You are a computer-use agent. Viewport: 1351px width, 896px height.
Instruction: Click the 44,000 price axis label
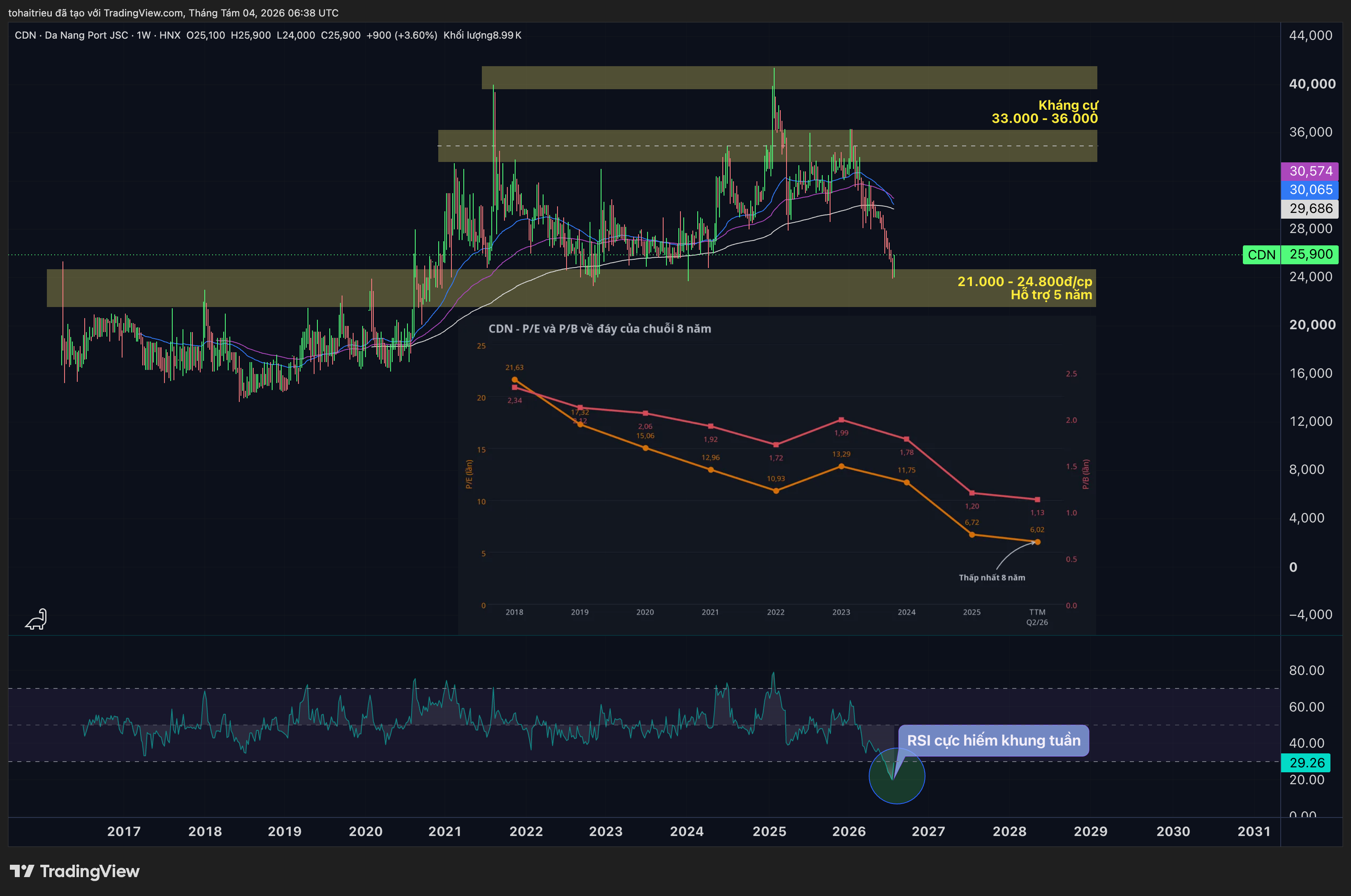pyautogui.click(x=1310, y=35)
